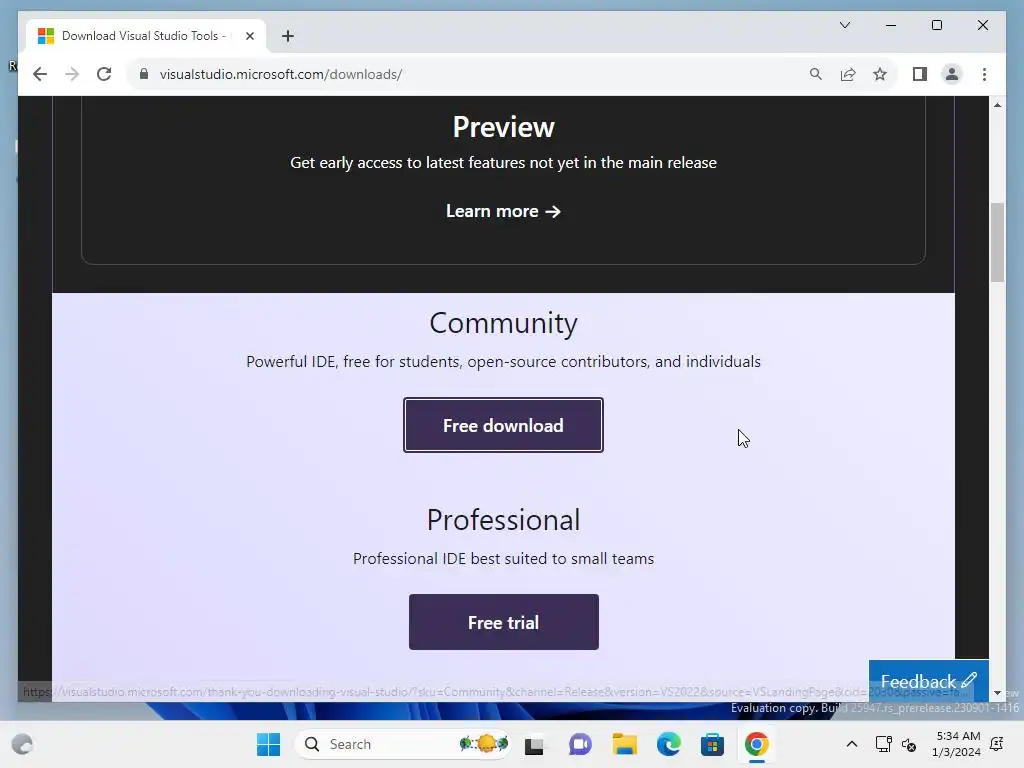Image resolution: width=1024 pixels, height=768 pixels.
Task: Follow the Learn more link under Preview
Action: click(x=504, y=211)
